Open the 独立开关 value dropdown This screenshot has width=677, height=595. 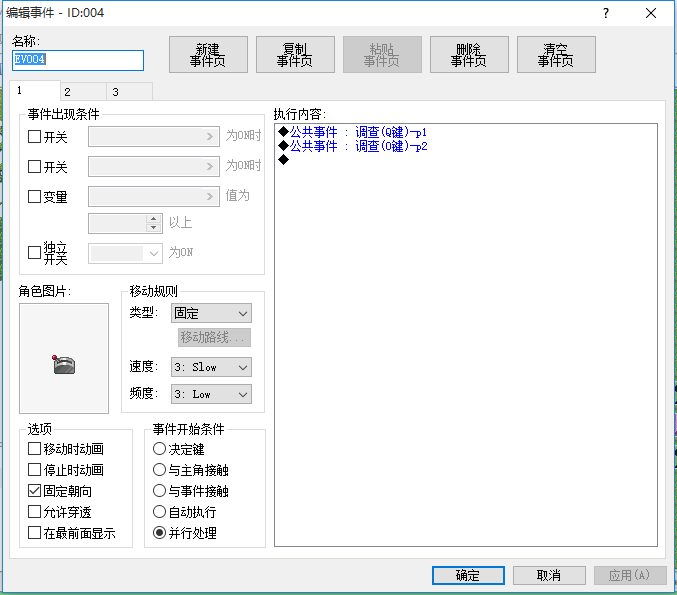click(125, 253)
